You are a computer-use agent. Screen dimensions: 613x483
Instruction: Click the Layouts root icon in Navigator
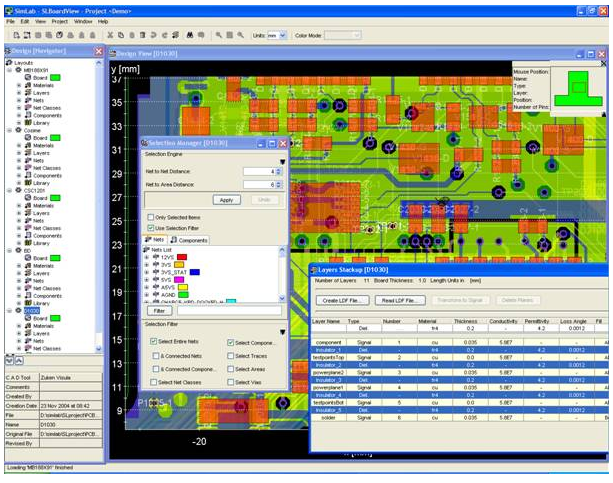coord(9,63)
